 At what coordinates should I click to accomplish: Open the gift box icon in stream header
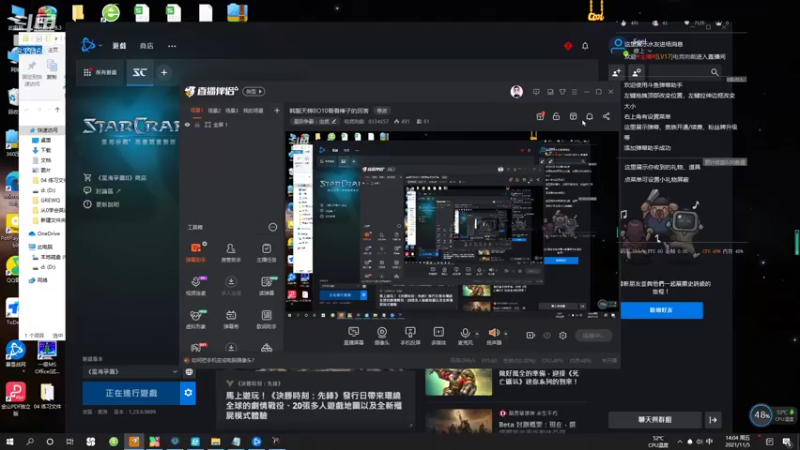click(540, 116)
